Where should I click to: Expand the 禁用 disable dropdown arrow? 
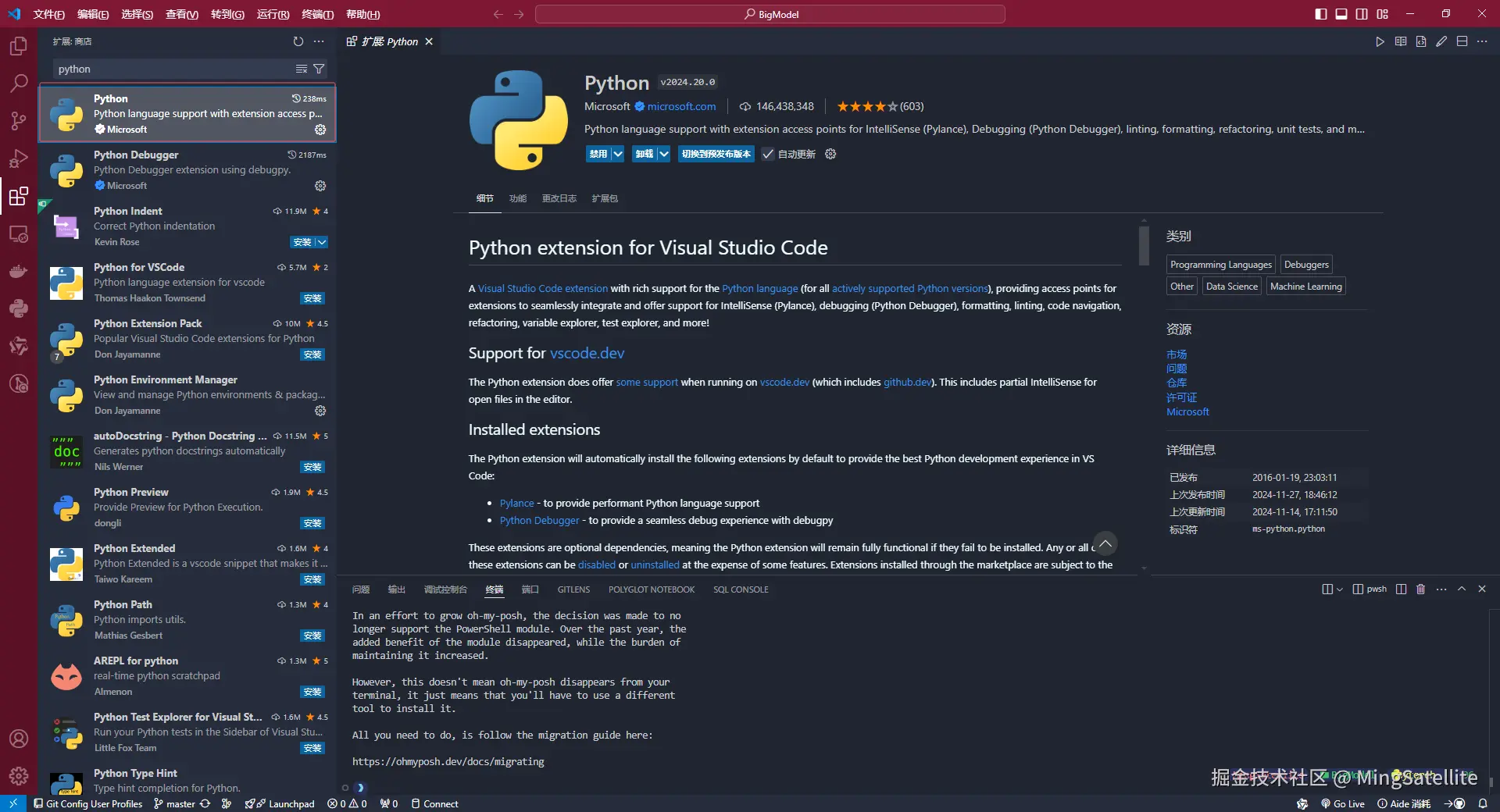coord(617,154)
